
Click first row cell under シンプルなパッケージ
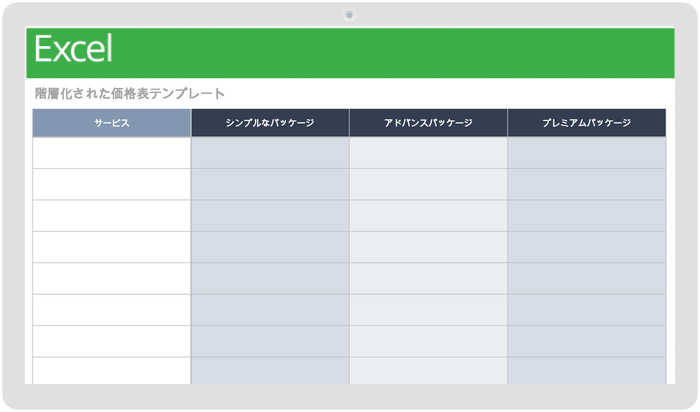(x=270, y=153)
